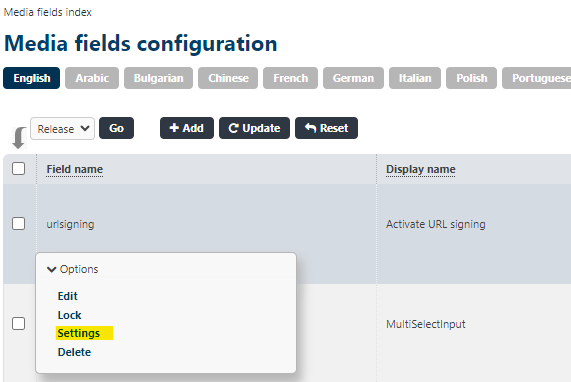Click the refresh icon on Update button
The width and height of the screenshot is (571, 382).
233,128
